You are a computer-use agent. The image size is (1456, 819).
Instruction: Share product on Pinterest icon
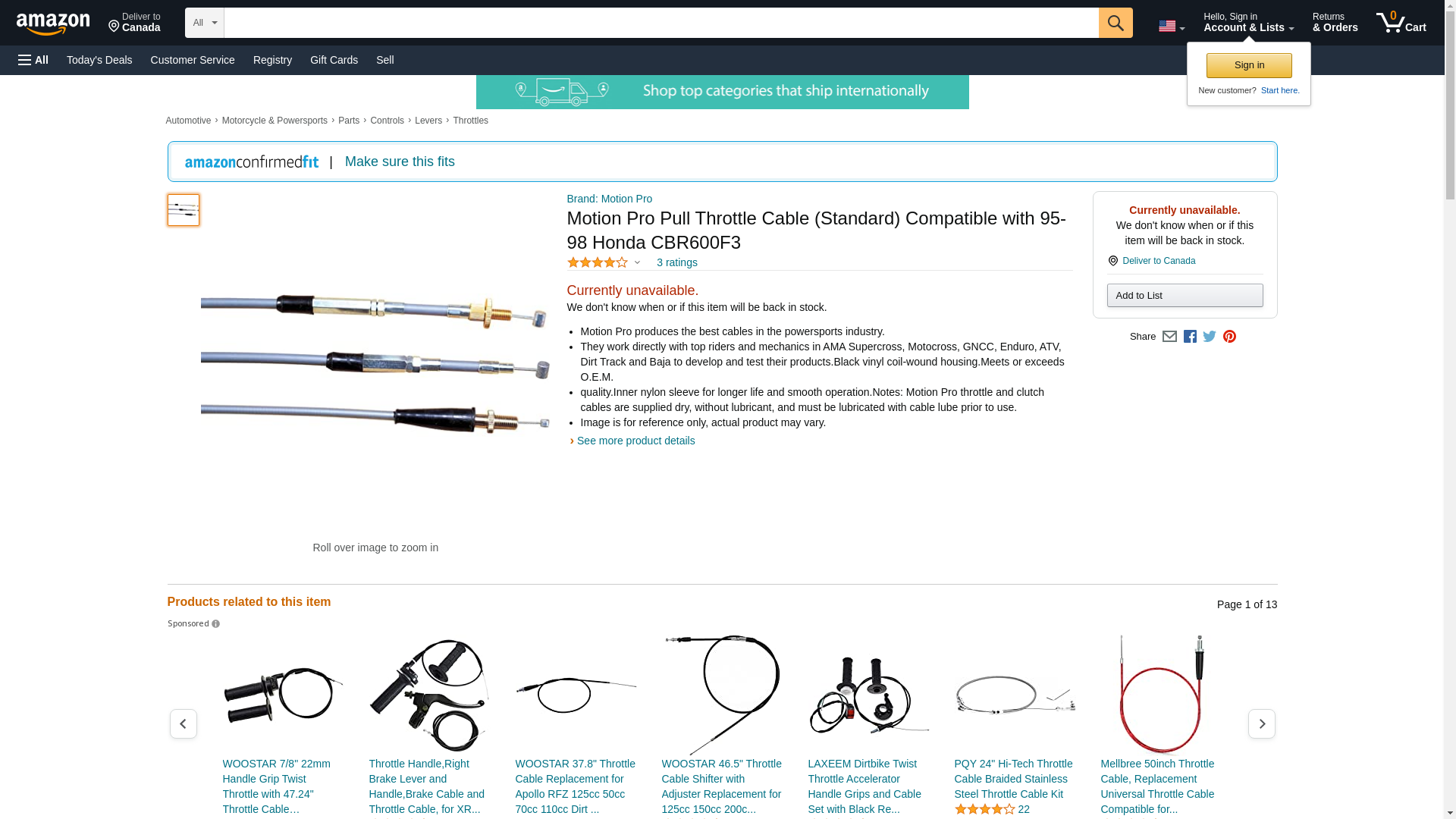click(1229, 337)
